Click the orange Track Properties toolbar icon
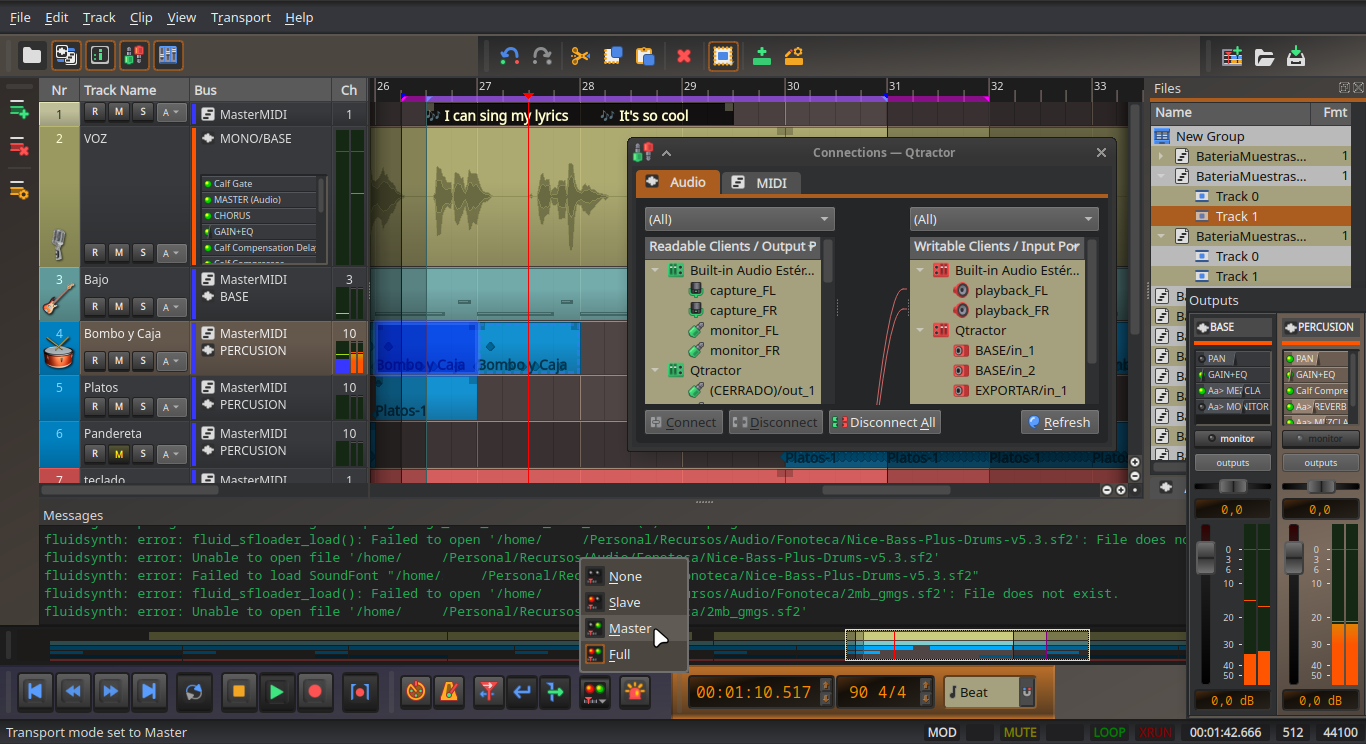Viewport: 1366px width, 744px height. pyautogui.click(x=795, y=56)
